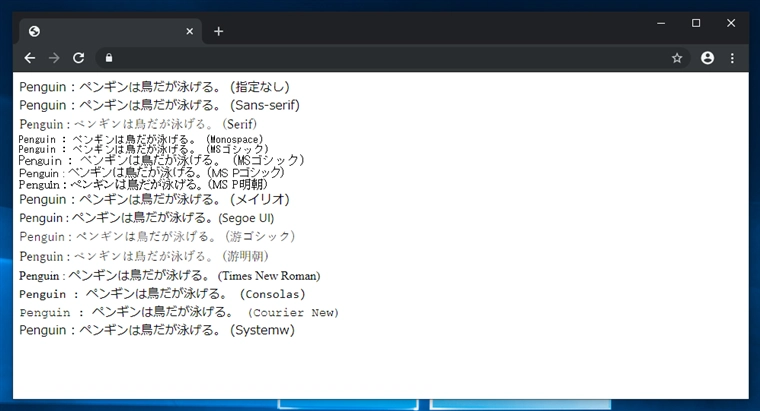Click the line labeled (Courier New)
760x411 pixels.
pyautogui.click(x=179, y=313)
